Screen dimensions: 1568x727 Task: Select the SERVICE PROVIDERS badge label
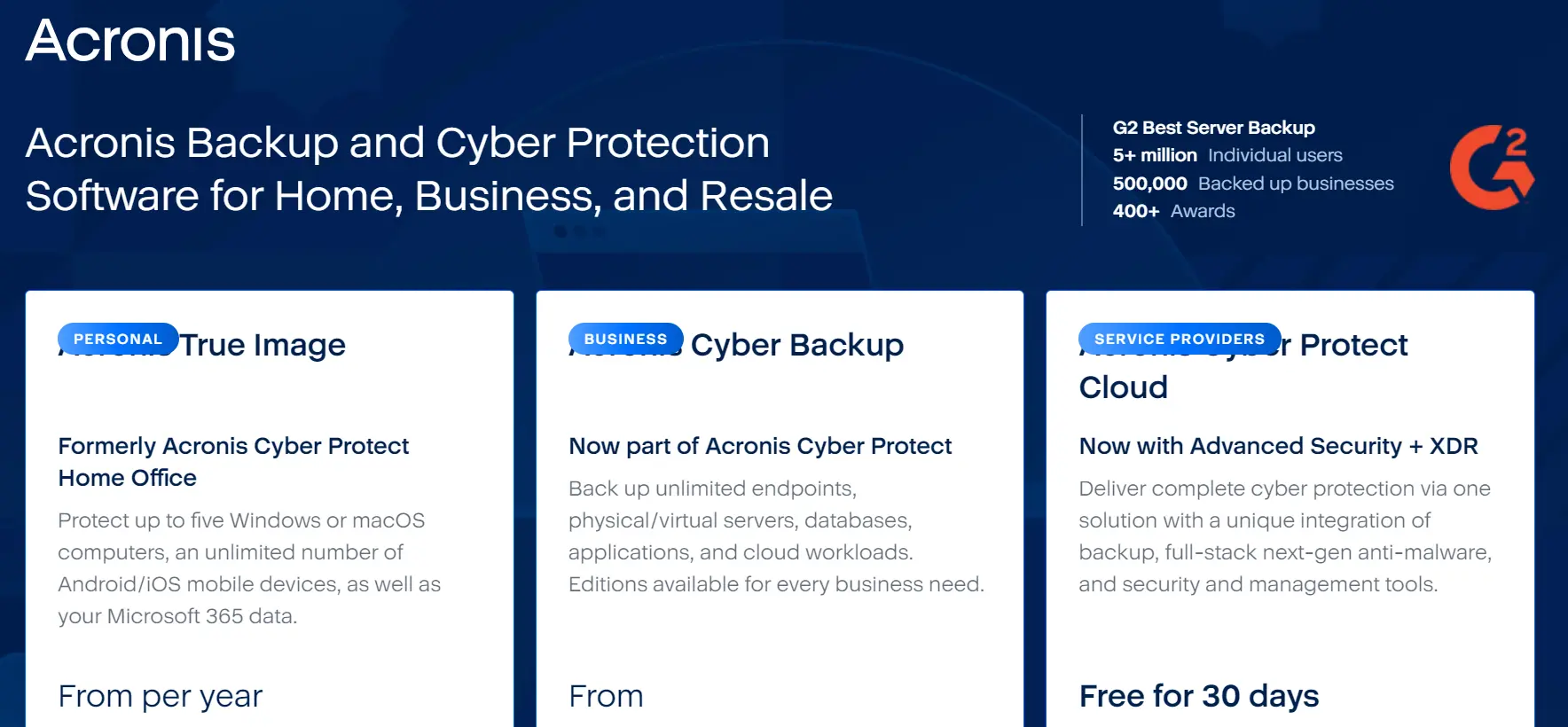coord(1180,339)
